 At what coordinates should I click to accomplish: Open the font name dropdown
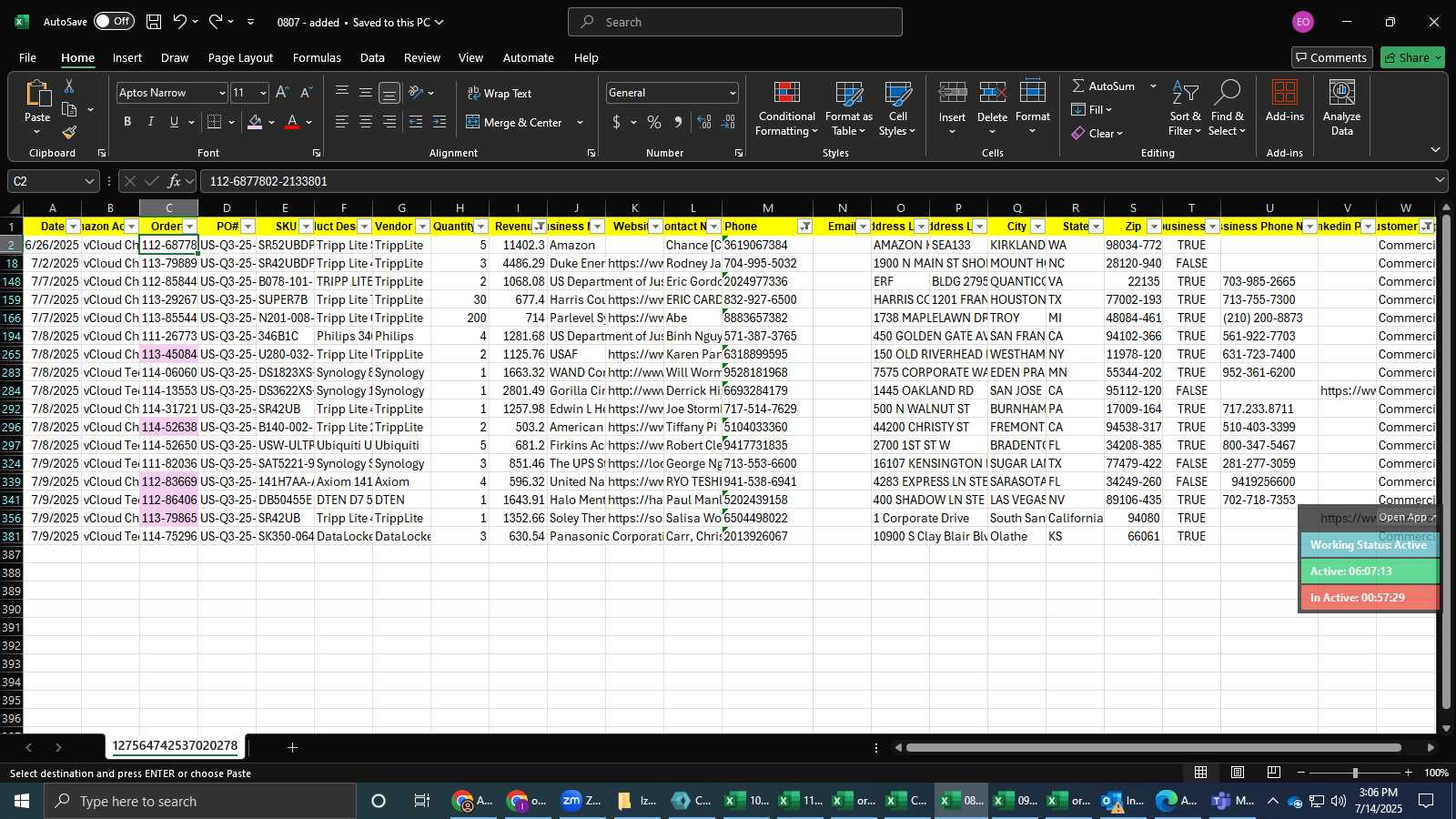[x=221, y=93]
